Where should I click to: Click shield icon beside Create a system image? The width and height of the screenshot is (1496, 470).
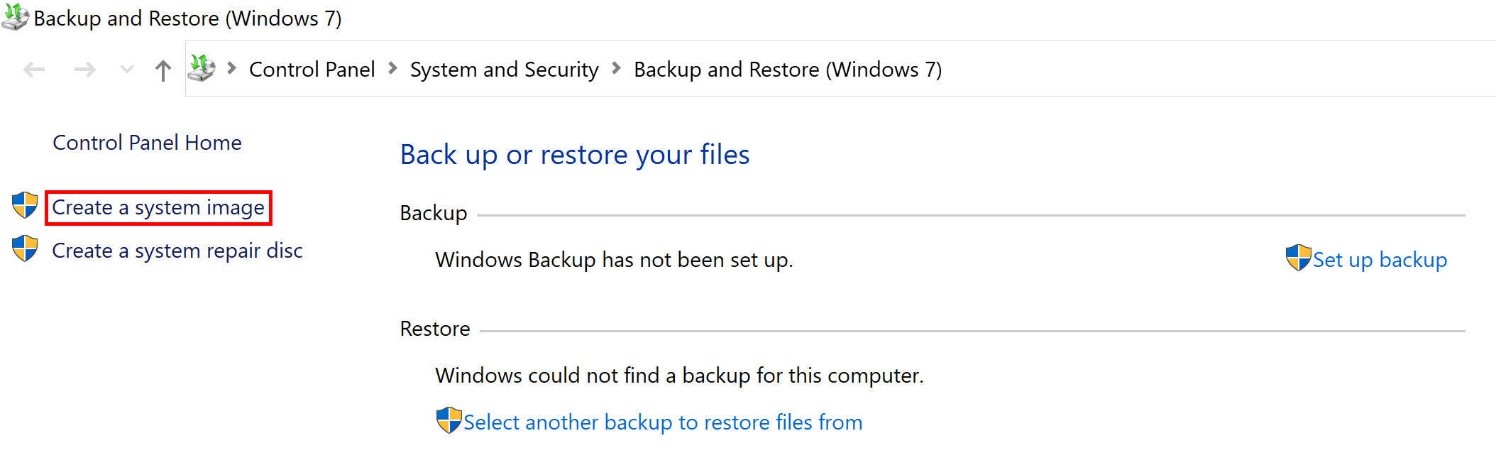pyautogui.click(x=25, y=206)
